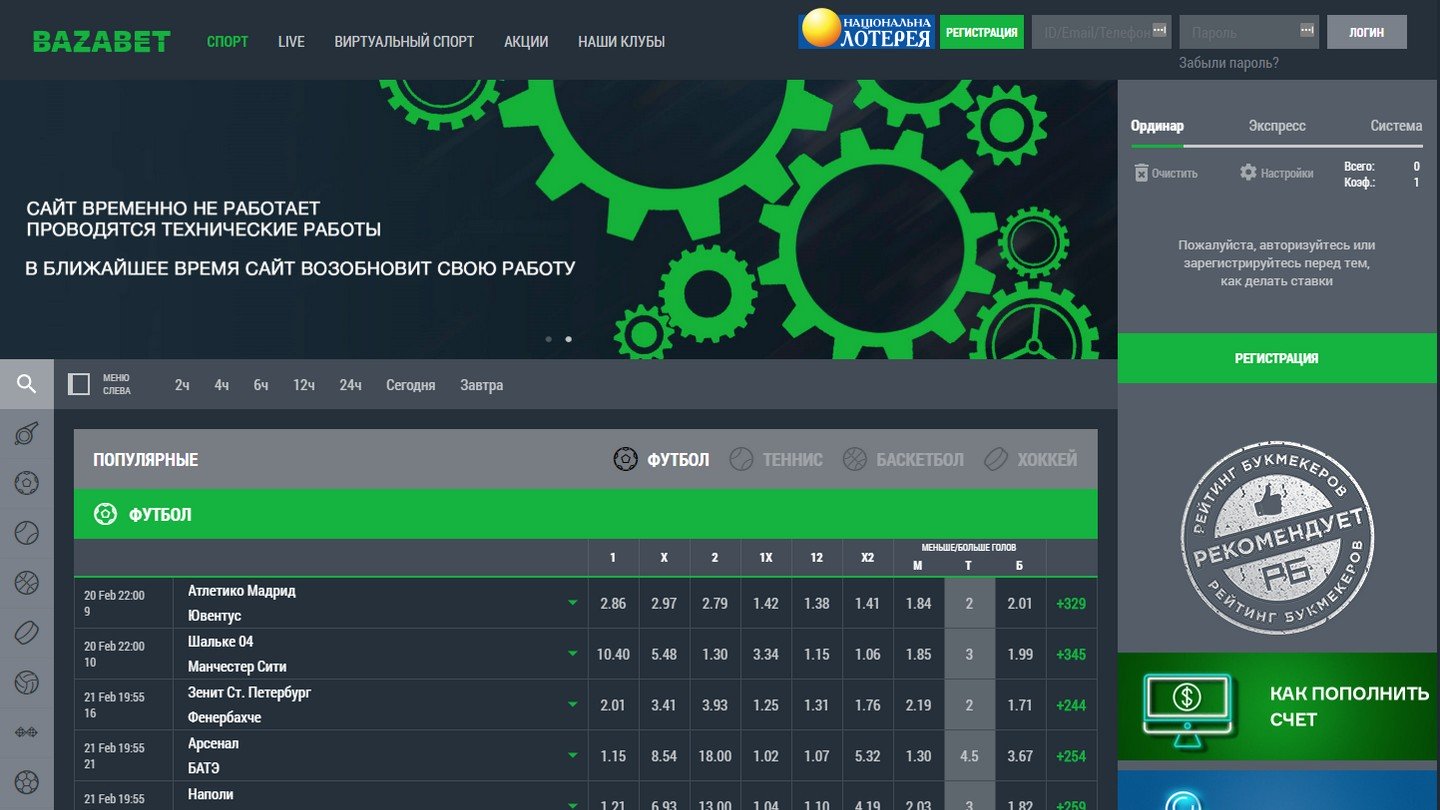
Task: Pick over-goals odds 2.01 in Атлетико row
Action: pos(1020,603)
